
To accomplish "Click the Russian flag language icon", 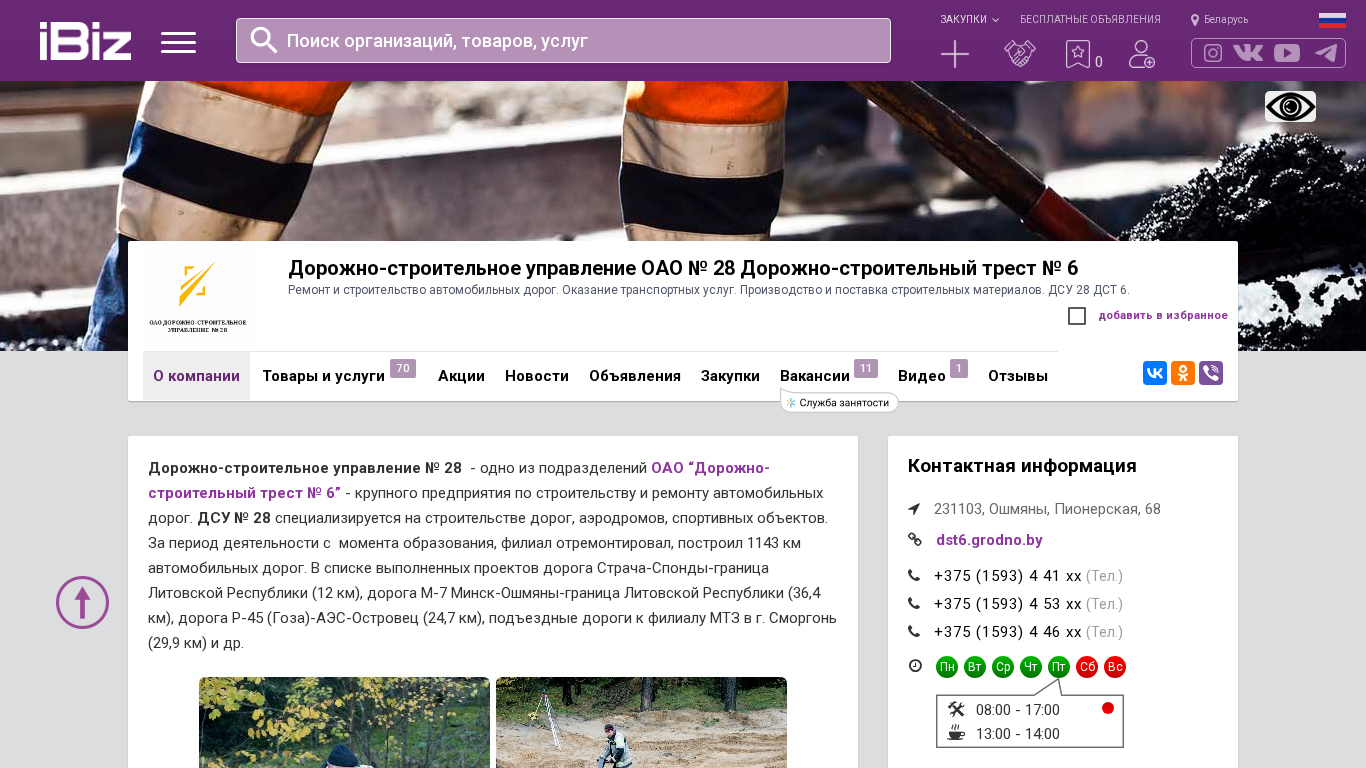I will pos(1332,20).
